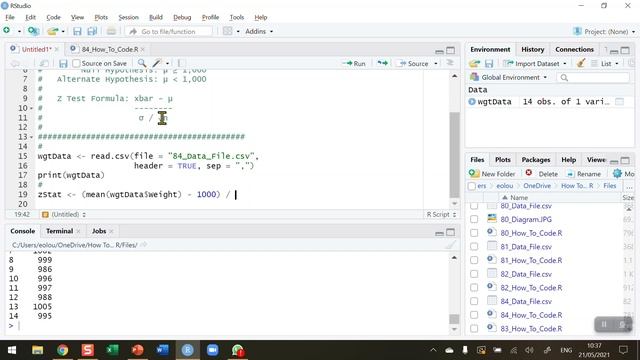The height and width of the screenshot is (360, 640).
Task: Collapse code fold arrow at line 13
Action: pyautogui.click(x=31, y=137)
